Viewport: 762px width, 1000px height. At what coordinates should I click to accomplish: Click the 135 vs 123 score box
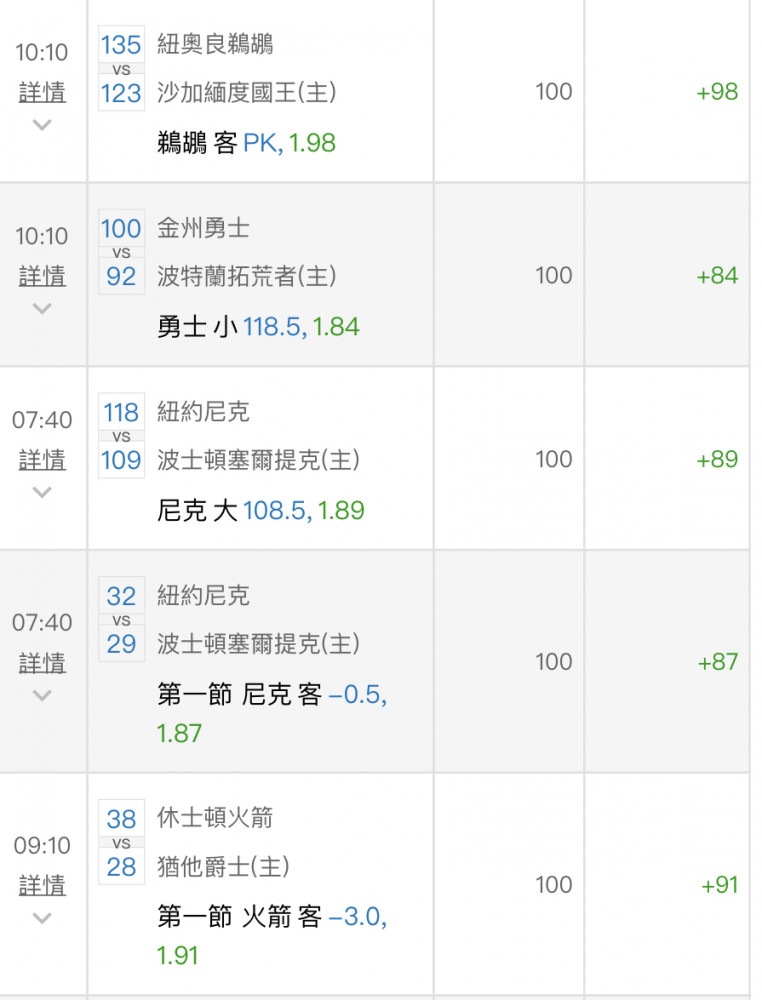pos(121,68)
